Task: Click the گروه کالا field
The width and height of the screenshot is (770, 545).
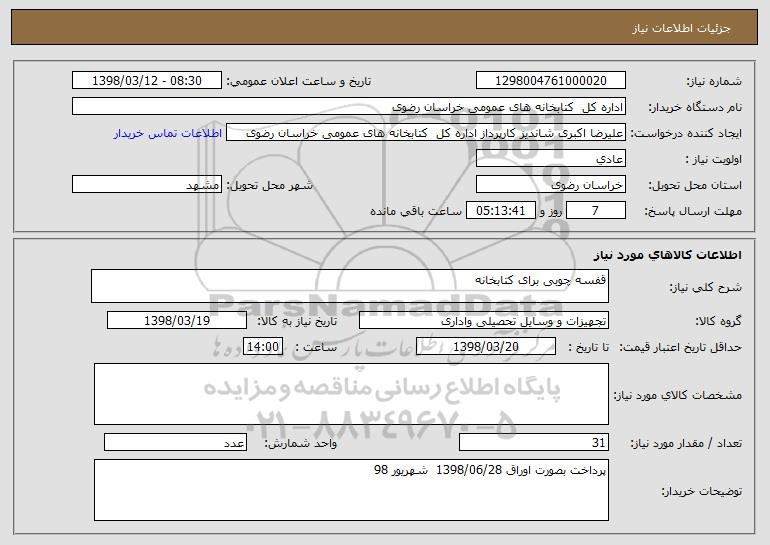Action: 484,320
